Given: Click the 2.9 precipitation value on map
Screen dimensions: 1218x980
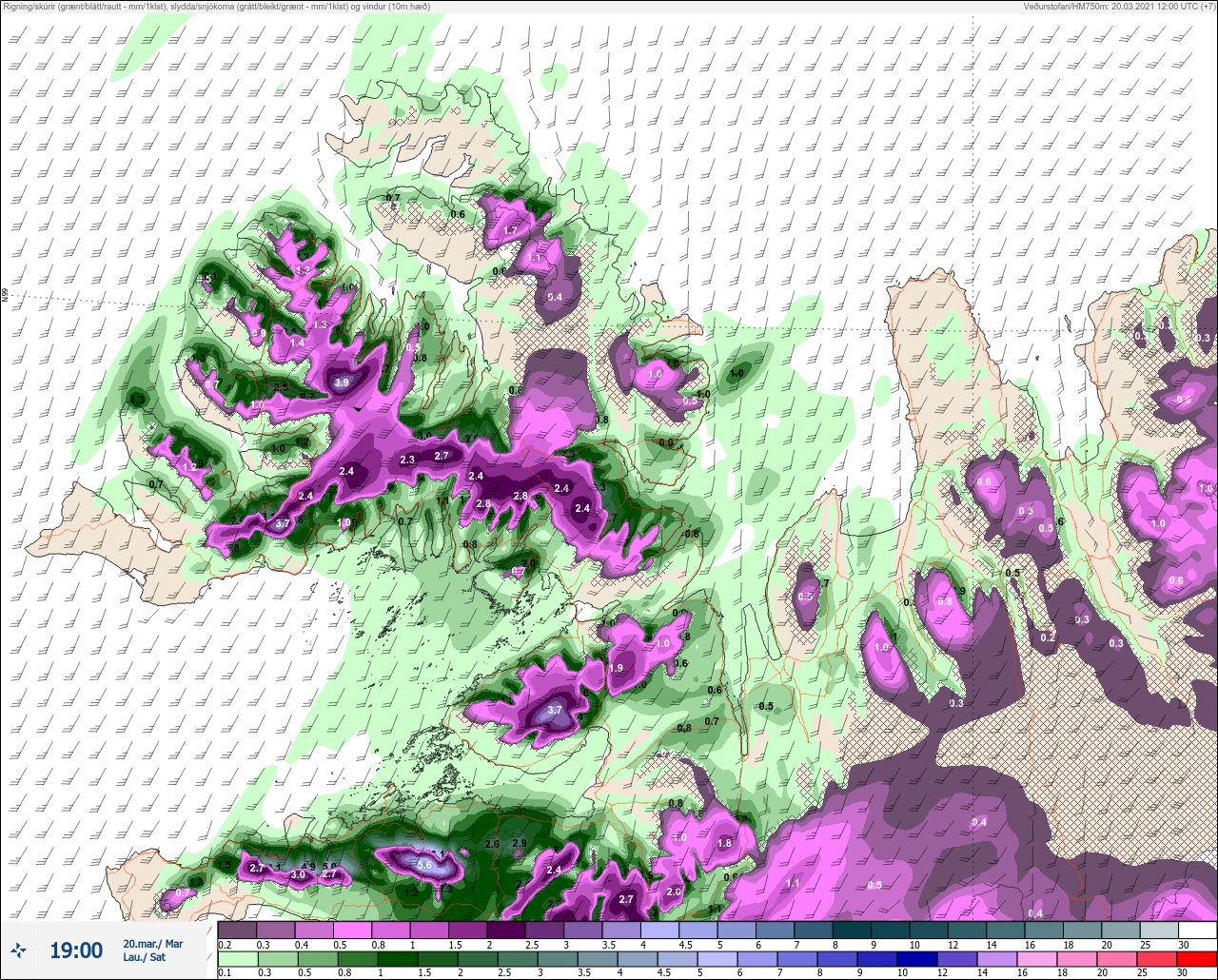Looking at the screenshot, I should 520,844.
